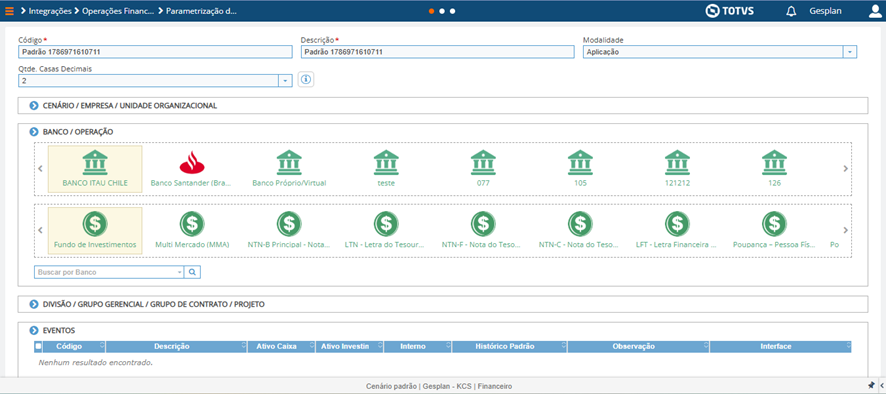The image size is (886, 394).
Task: Select the teste bank
Action: 386,169
